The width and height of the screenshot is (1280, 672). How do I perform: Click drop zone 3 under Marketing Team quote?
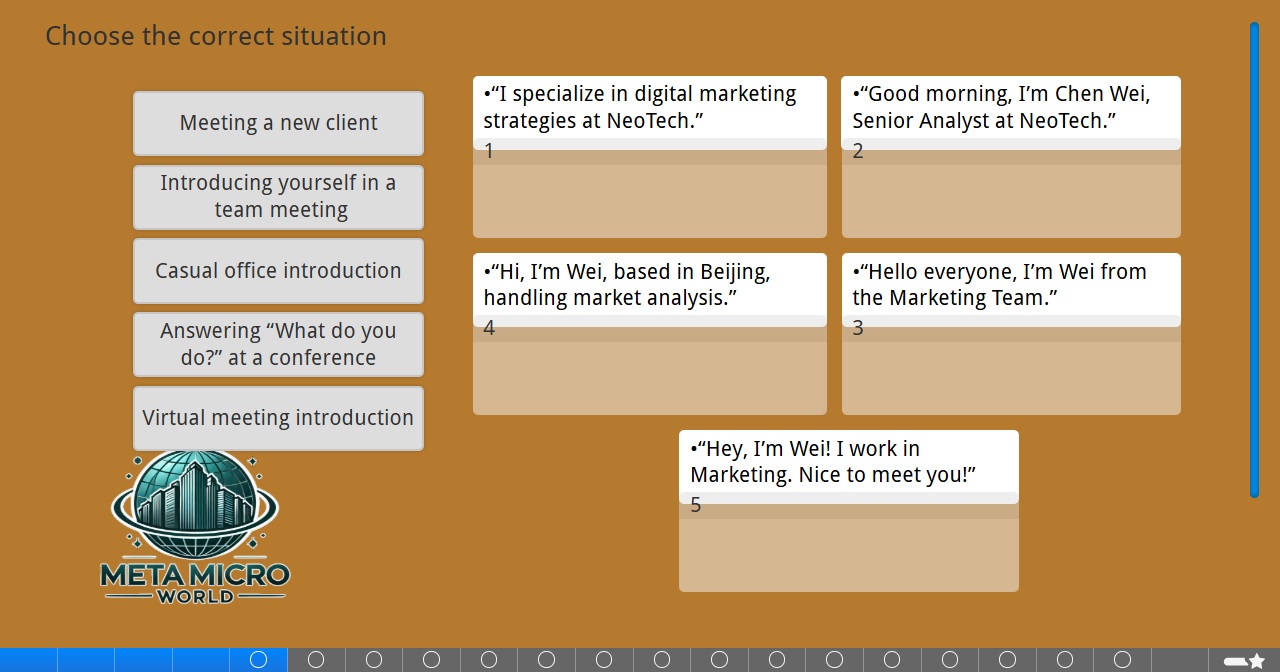coord(1010,376)
